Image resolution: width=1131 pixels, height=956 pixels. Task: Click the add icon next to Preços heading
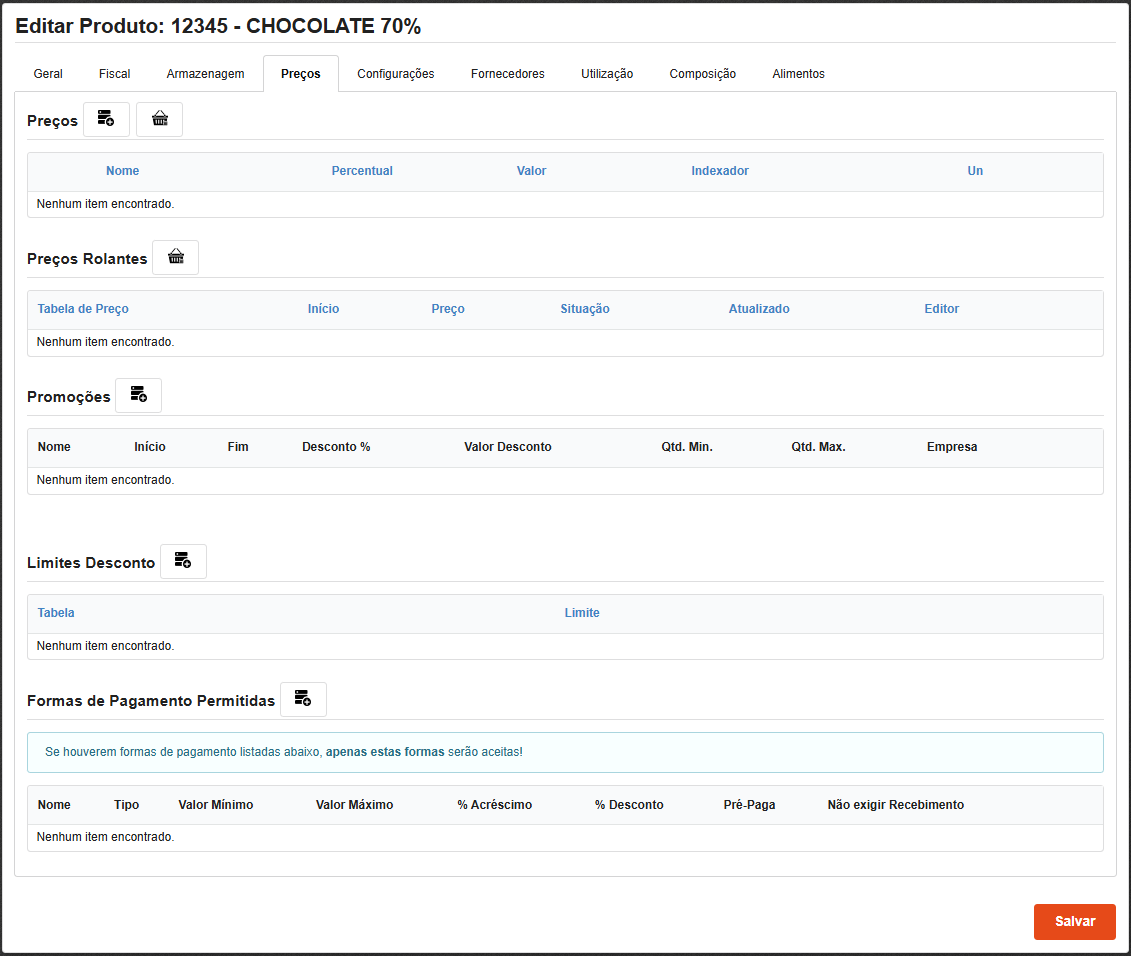click(106, 120)
